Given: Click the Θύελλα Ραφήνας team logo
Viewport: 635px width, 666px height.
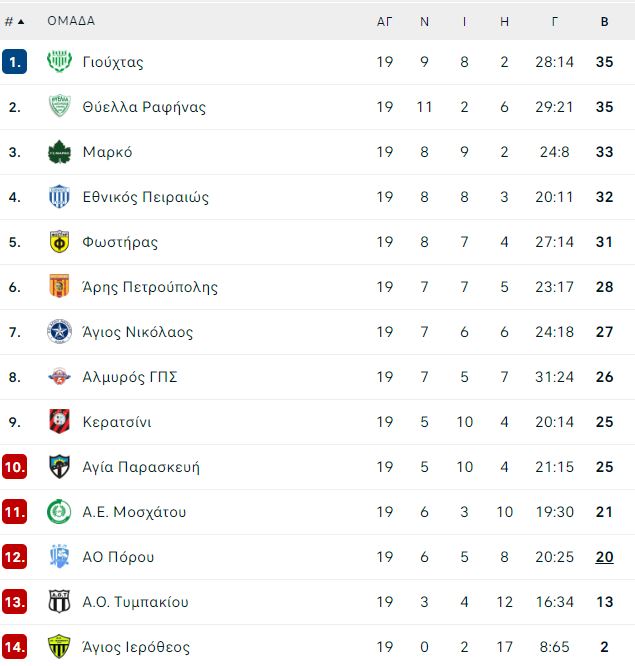Looking at the screenshot, I should (59, 106).
